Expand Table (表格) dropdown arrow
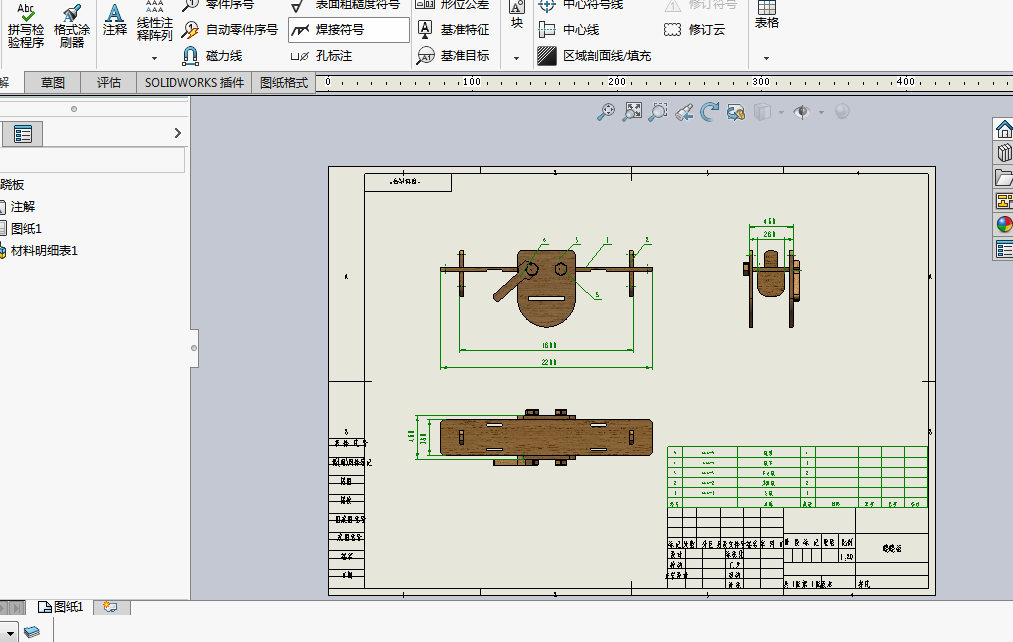 pyautogui.click(x=766, y=59)
